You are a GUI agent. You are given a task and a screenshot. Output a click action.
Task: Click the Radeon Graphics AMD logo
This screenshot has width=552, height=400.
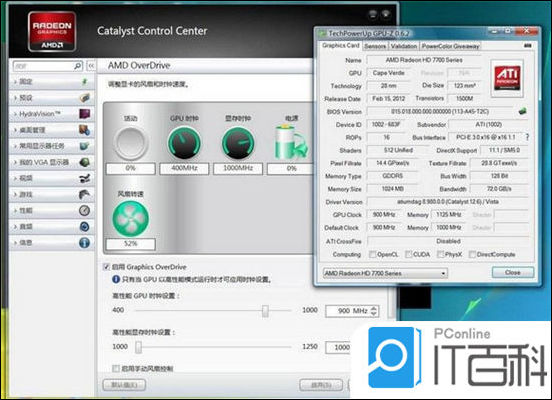[52, 32]
